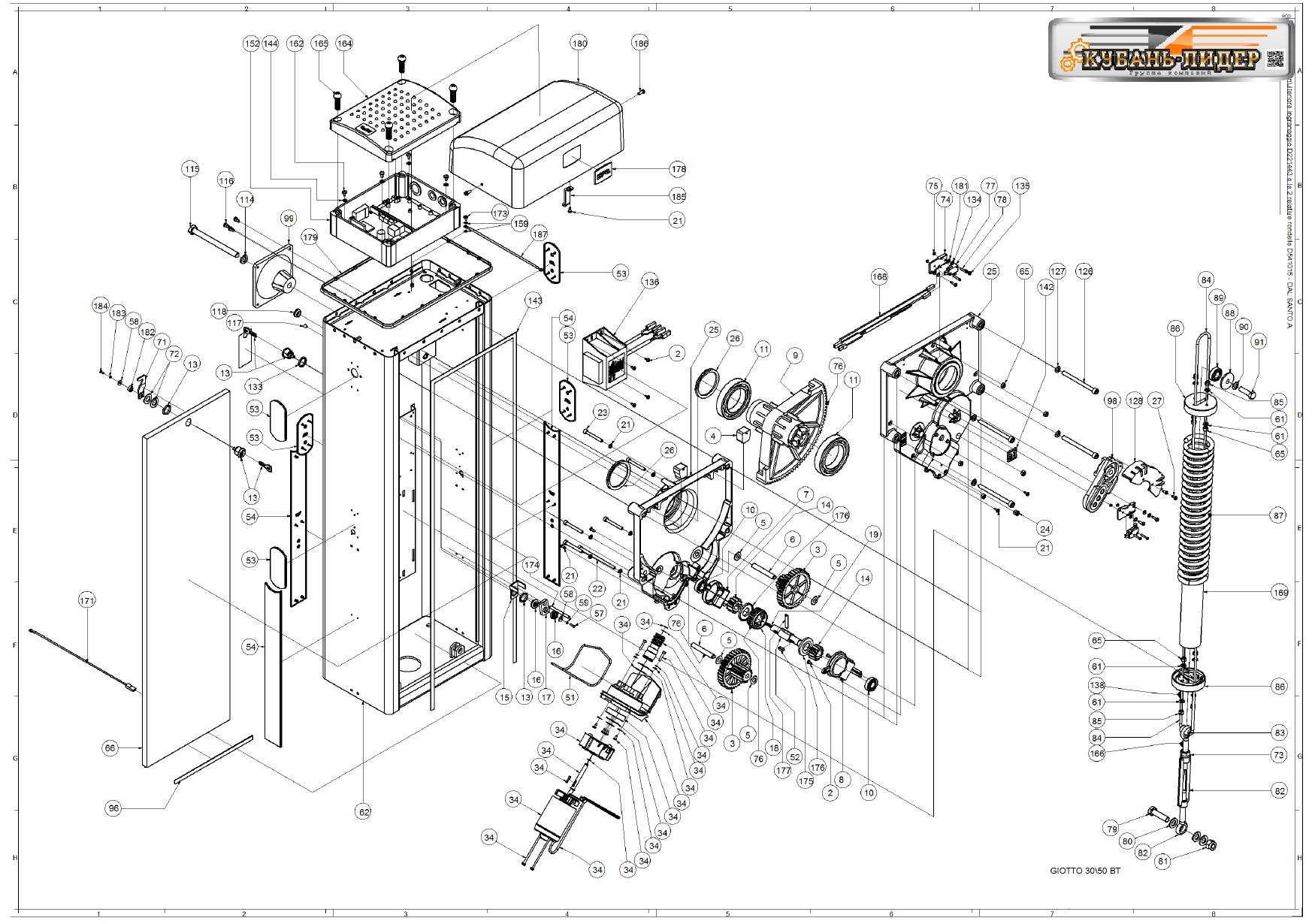Viewport: 1315px width, 924px height.
Task: Select part callout 136
Action: pyautogui.click(x=650, y=282)
